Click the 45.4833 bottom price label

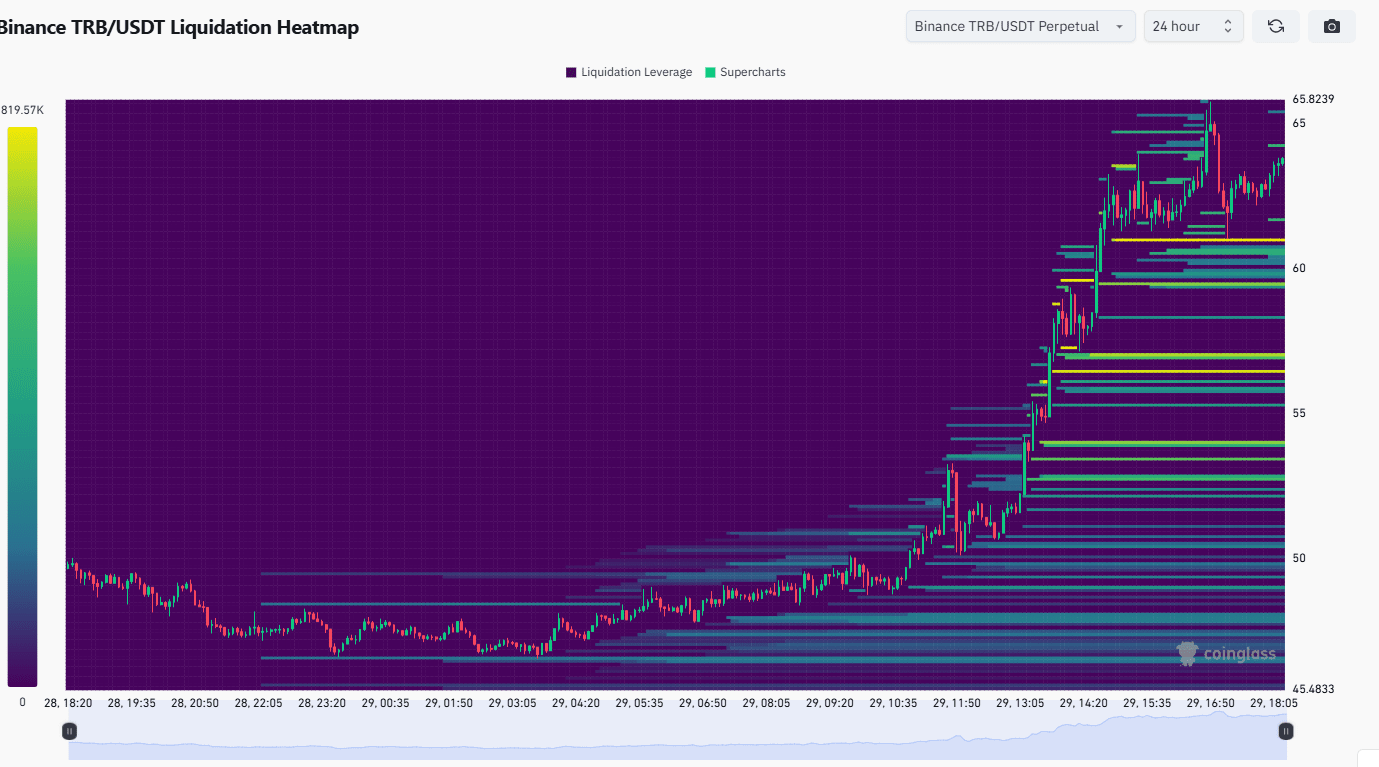(x=1313, y=689)
